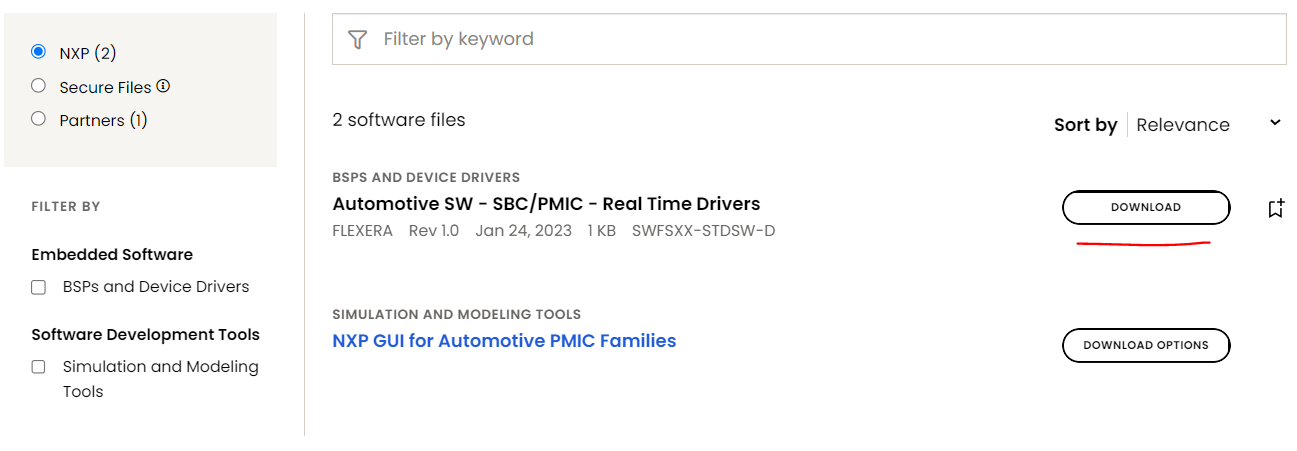Open NXP GUI for Automotive PMIC Families link

tap(504, 341)
